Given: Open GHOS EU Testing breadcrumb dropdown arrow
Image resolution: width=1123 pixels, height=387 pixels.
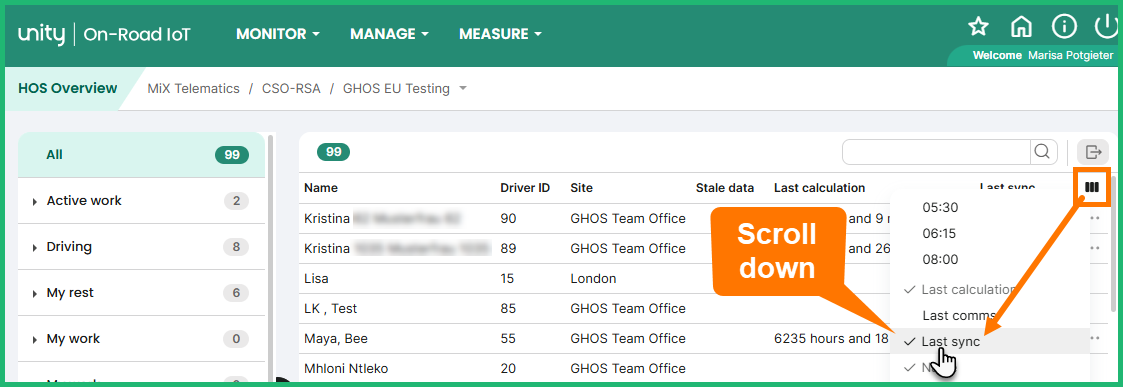Looking at the screenshot, I should [x=463, y=89].
